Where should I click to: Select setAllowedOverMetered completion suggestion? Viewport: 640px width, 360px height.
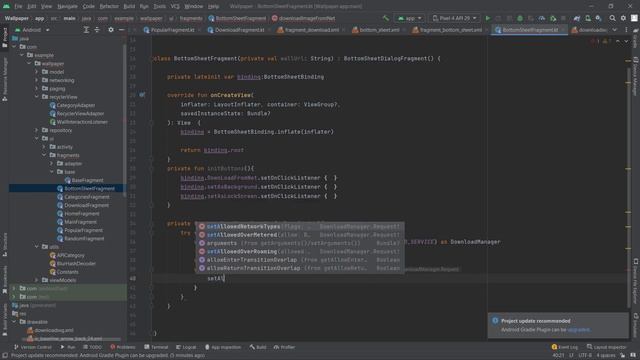300,235
